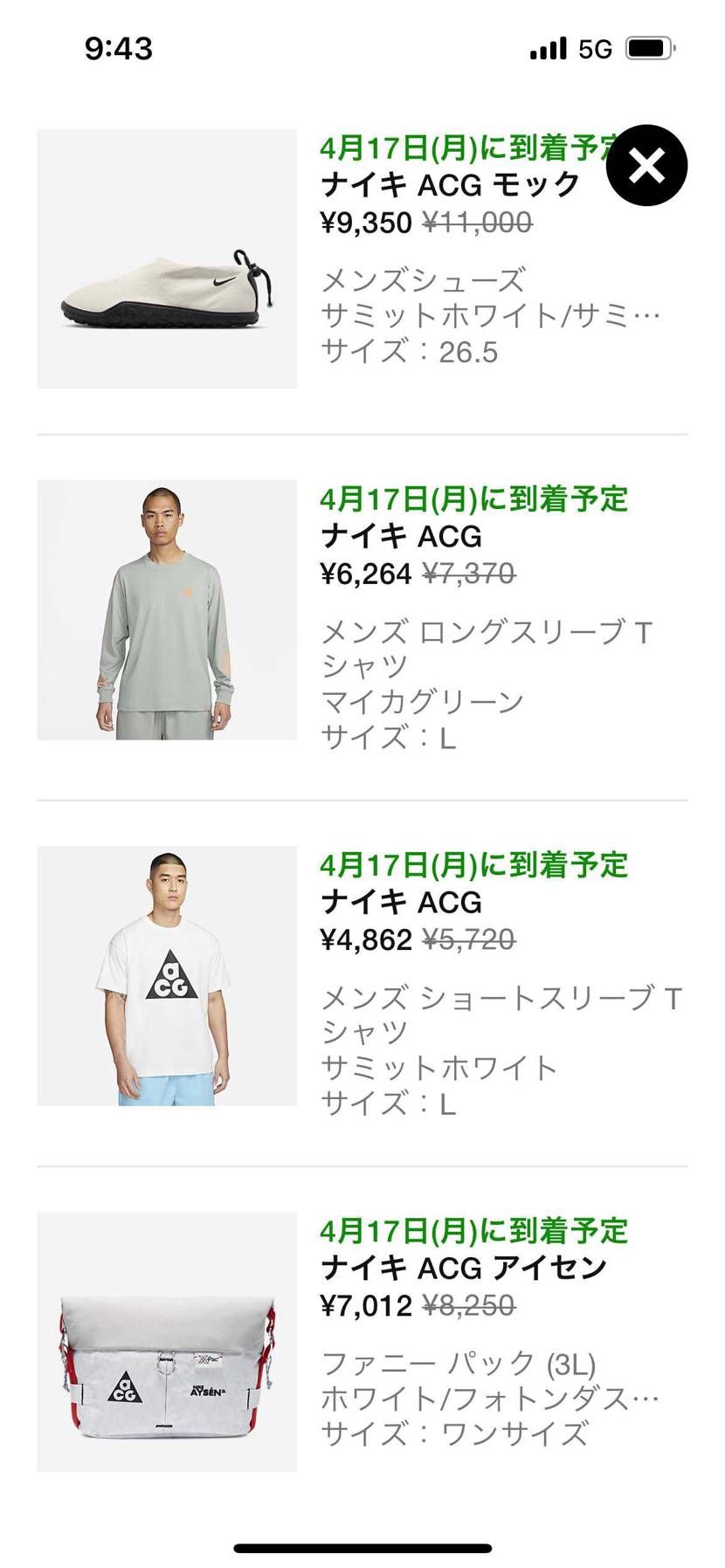Screen dimensions: 725x1568
Task: Open the ACG Aysen fanny pack image
Action: point(167,1341)
